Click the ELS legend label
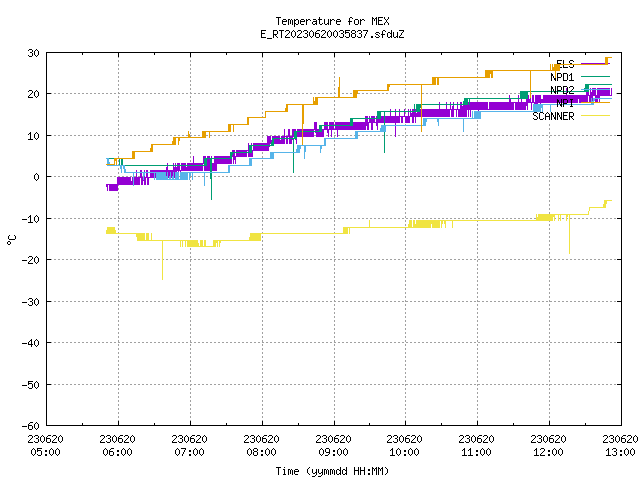Screen dimensions: 640x480 coord(565,64)
